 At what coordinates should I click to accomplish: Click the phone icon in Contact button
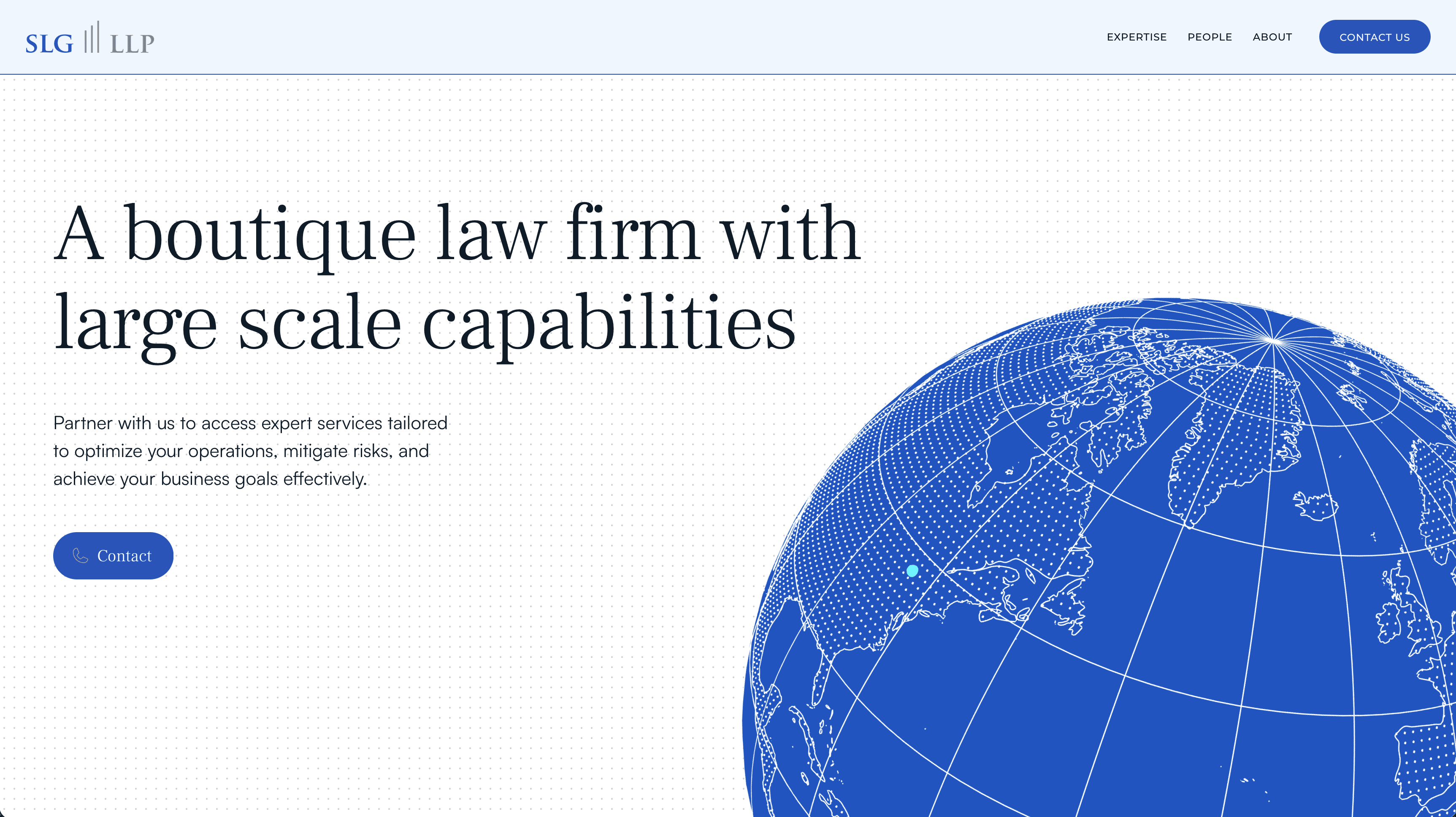point(81,556)
